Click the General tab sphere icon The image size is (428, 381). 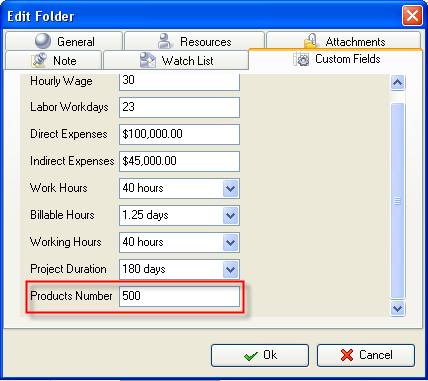[43, 41]
